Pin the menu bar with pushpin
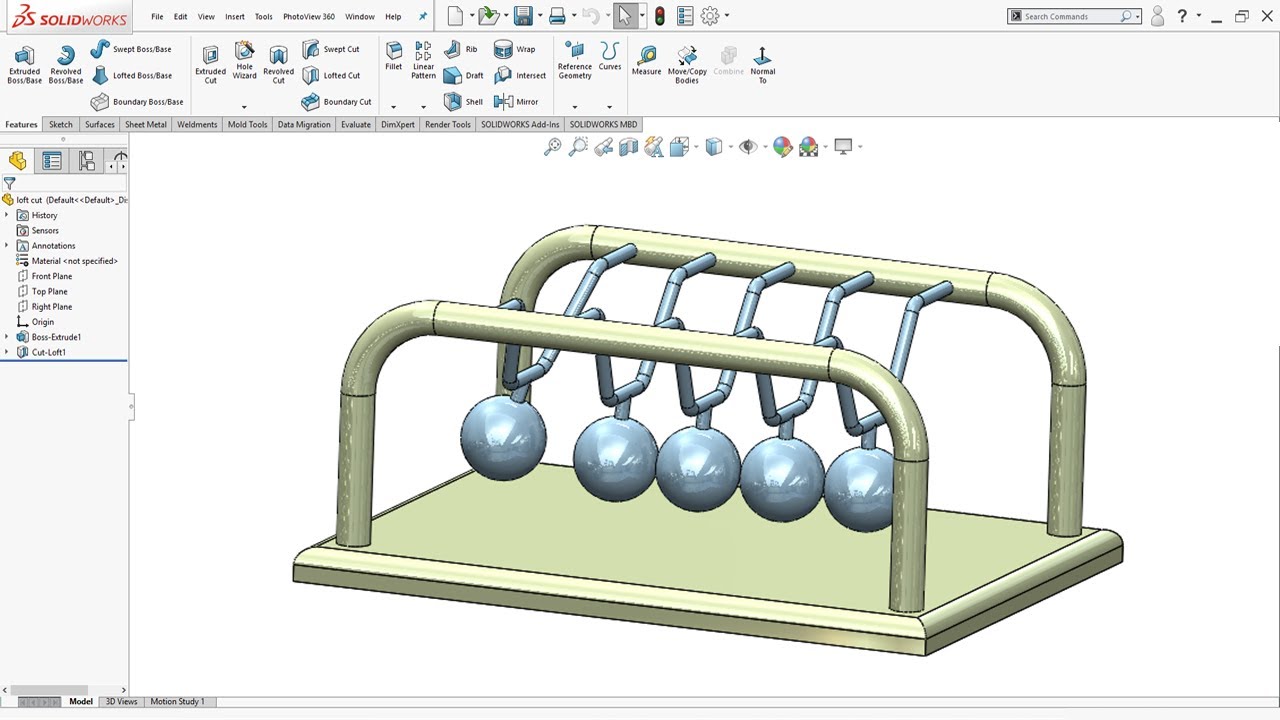The height and width of the screenshot is (720, 1280). tap(422, 17)
